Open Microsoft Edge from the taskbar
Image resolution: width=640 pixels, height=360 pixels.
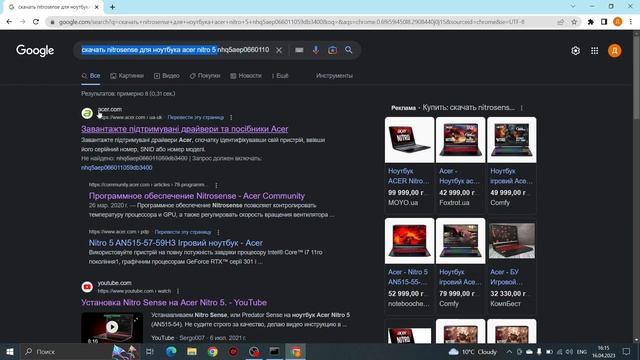pyautogui.click(x=171, y=351)
